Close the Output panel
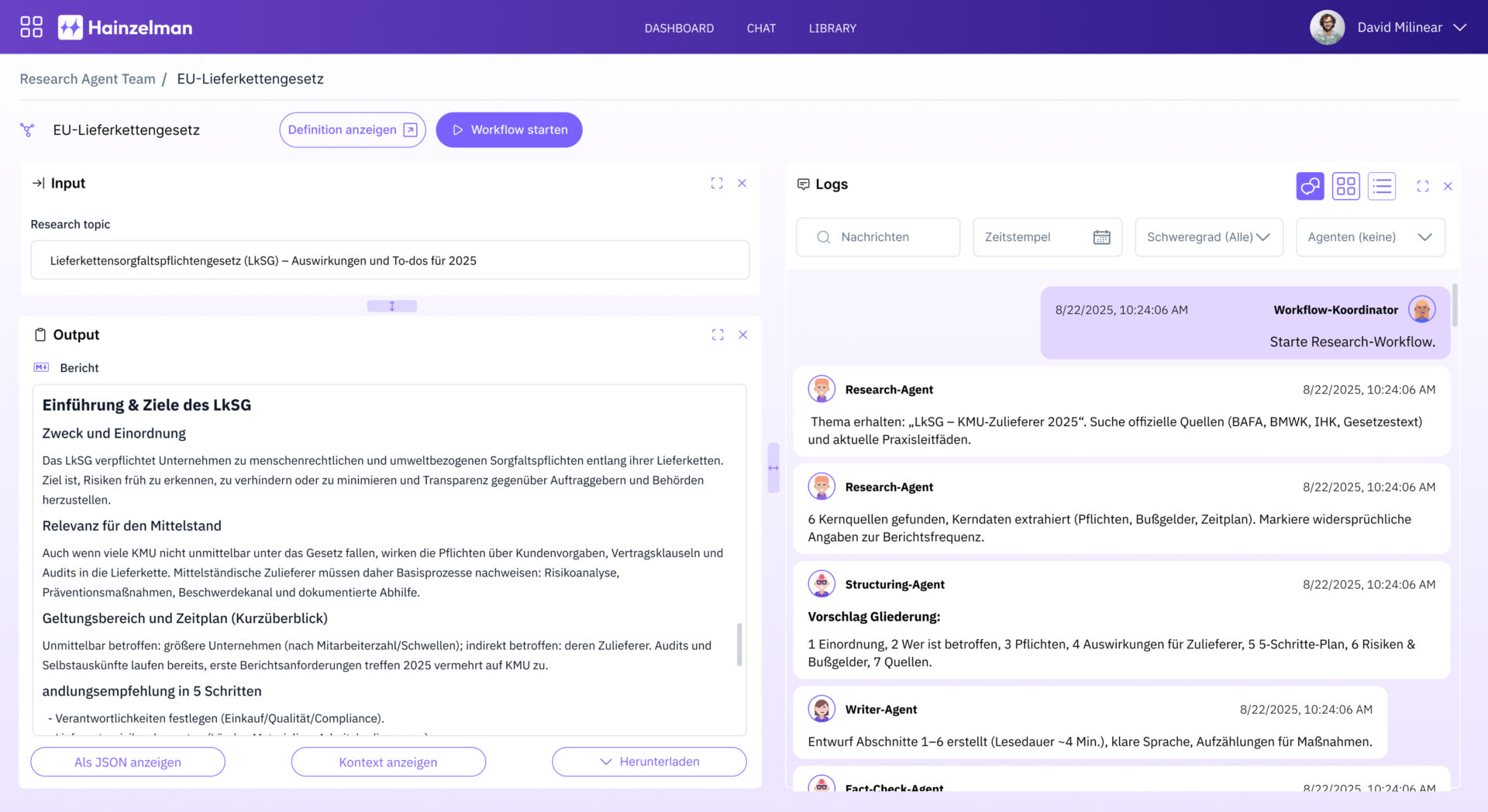 pos(742,335)
